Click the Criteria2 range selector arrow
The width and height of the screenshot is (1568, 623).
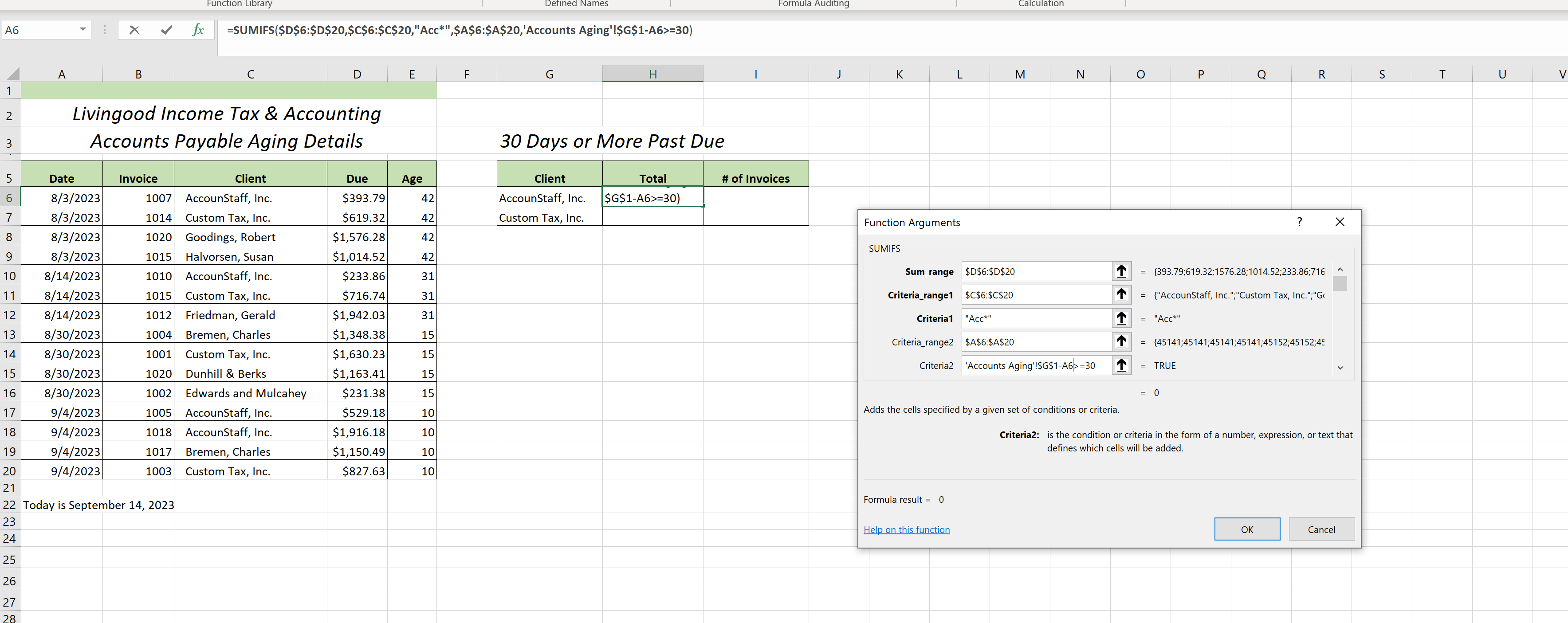click(1121, 365)
